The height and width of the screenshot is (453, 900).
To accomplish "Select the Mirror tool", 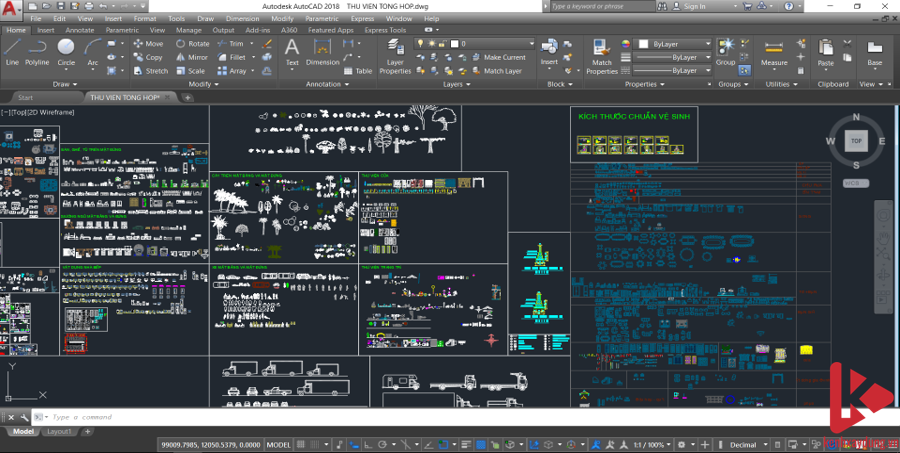I will pos(192,57).
